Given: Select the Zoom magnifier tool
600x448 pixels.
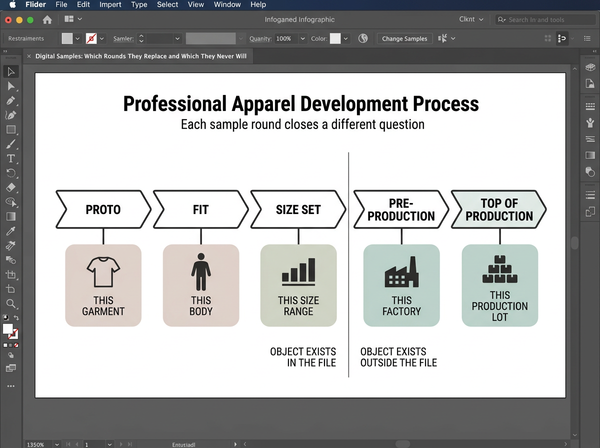Looking at the screenshot, I should (11, 304).
